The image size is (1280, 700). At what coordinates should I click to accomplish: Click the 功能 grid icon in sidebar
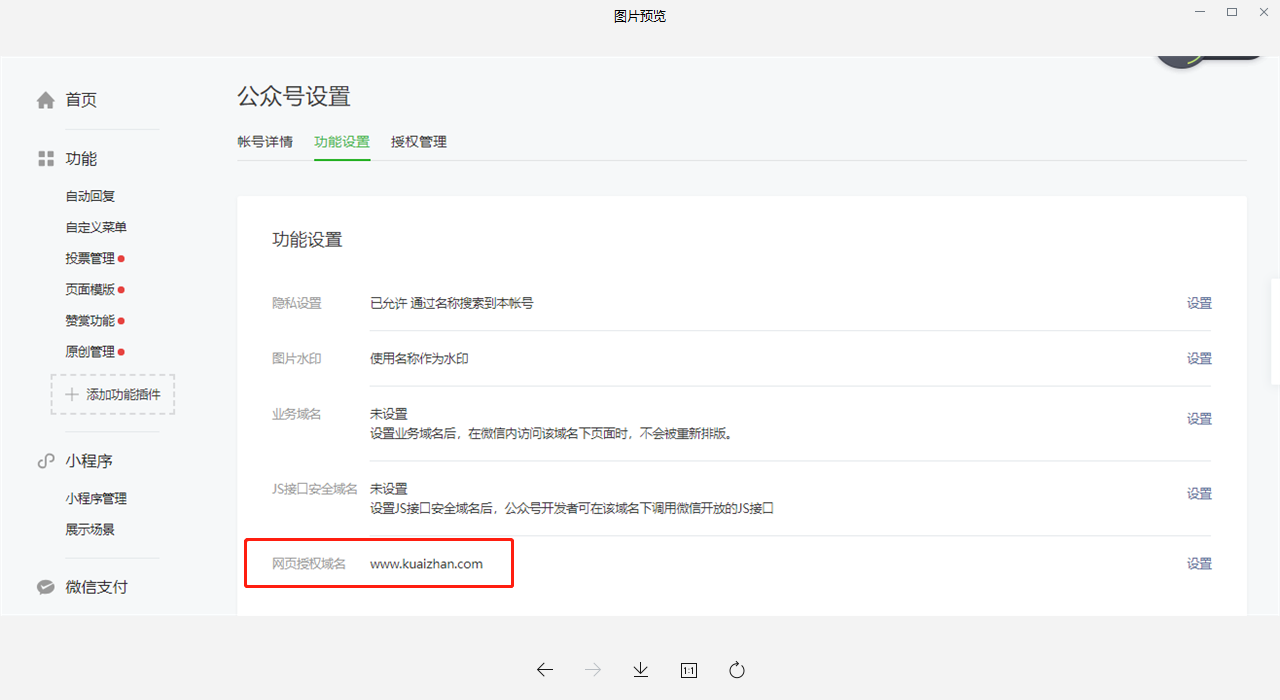(46, 159)
